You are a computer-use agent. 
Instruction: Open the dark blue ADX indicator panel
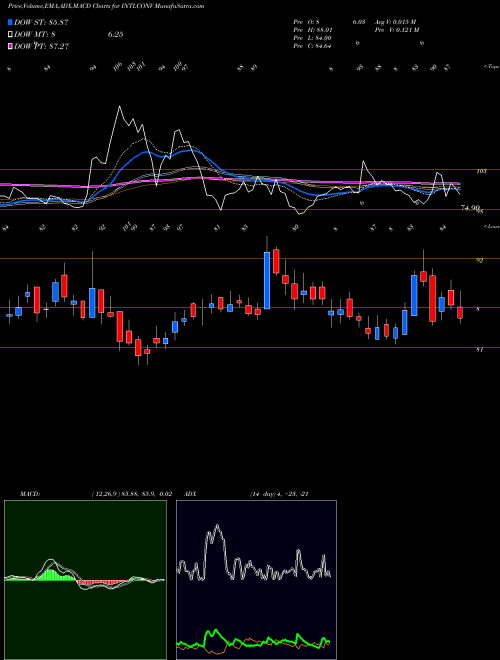(x=256, y=580)
